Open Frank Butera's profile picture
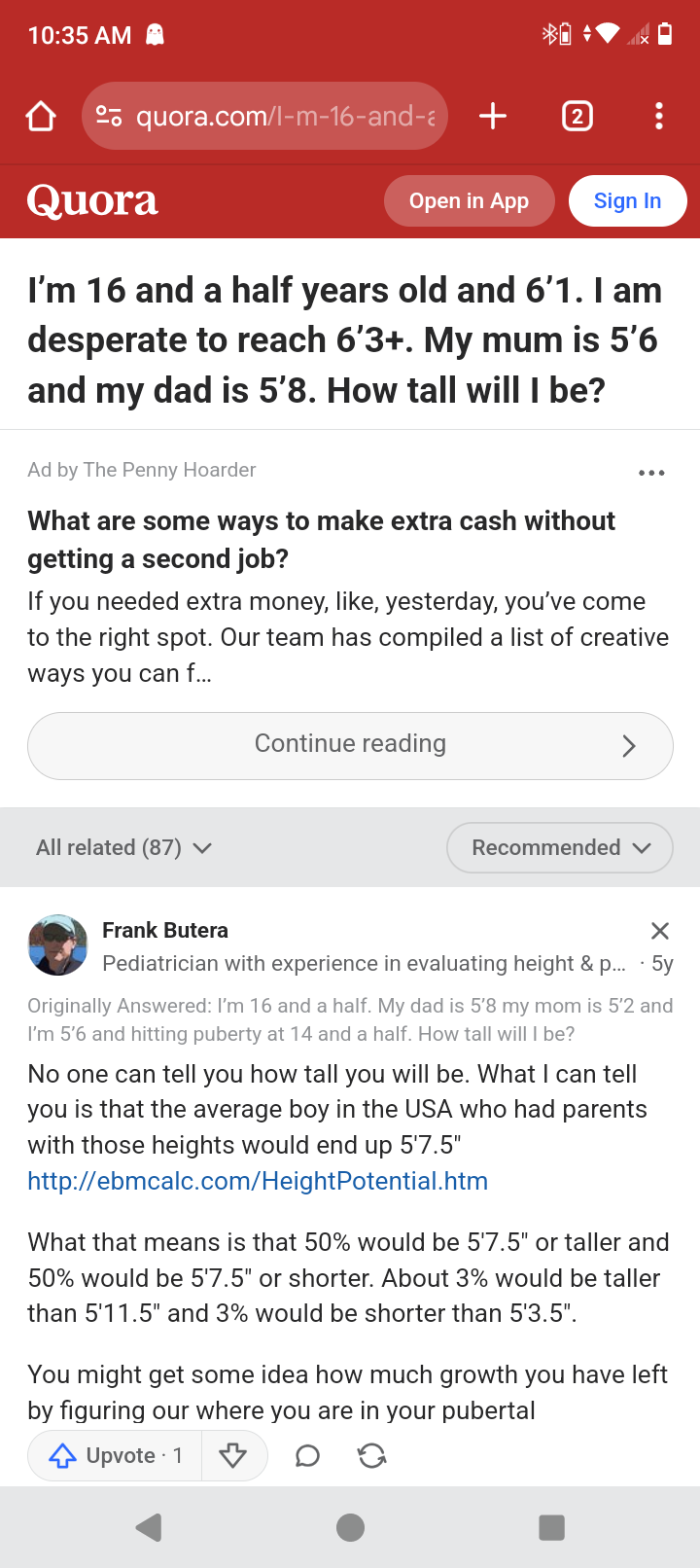Image resolution: width=700 pixels, height=1568 pixels. [58, 944]
